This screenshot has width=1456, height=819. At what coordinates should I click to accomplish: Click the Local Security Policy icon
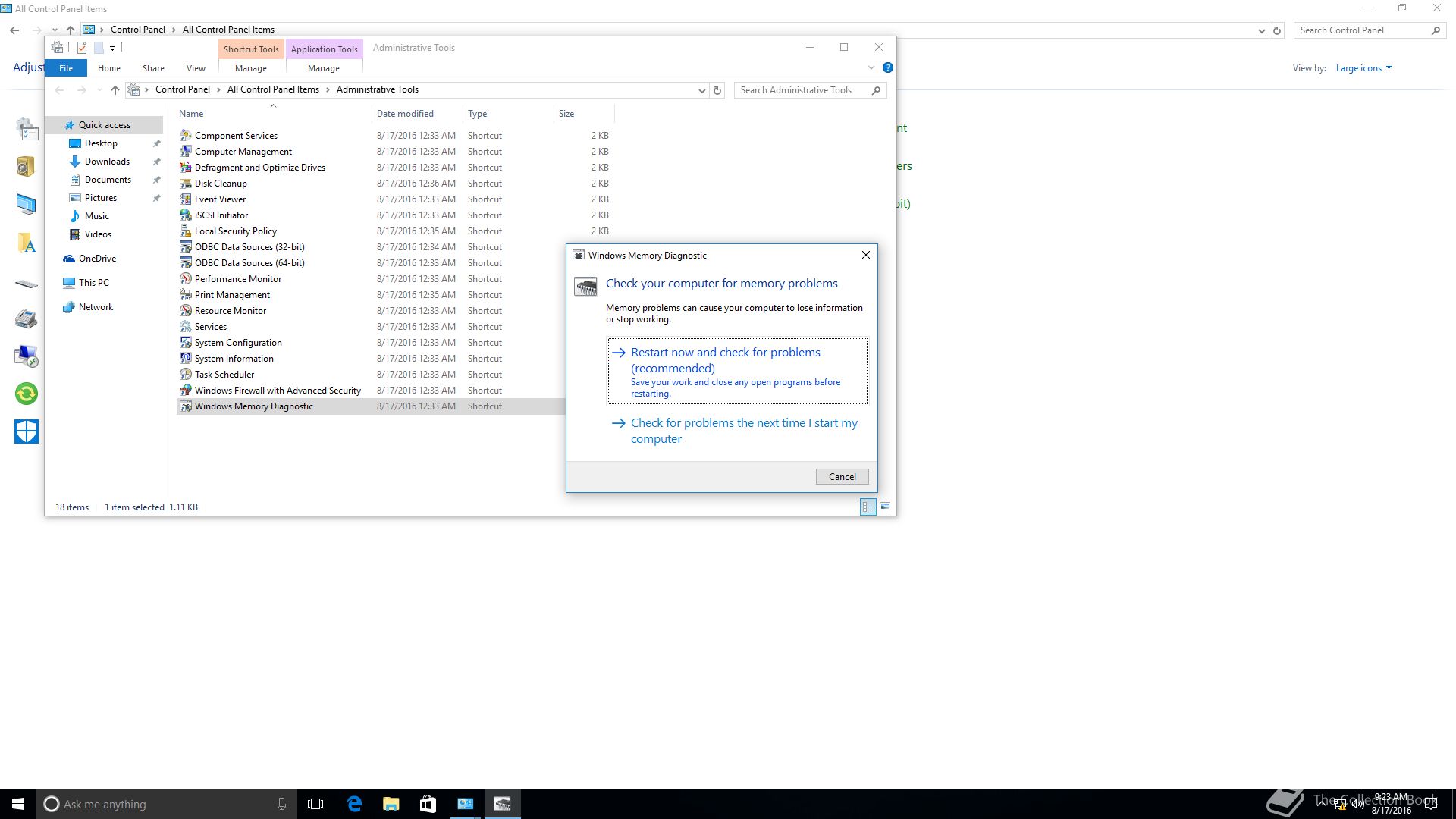[185, 231]
